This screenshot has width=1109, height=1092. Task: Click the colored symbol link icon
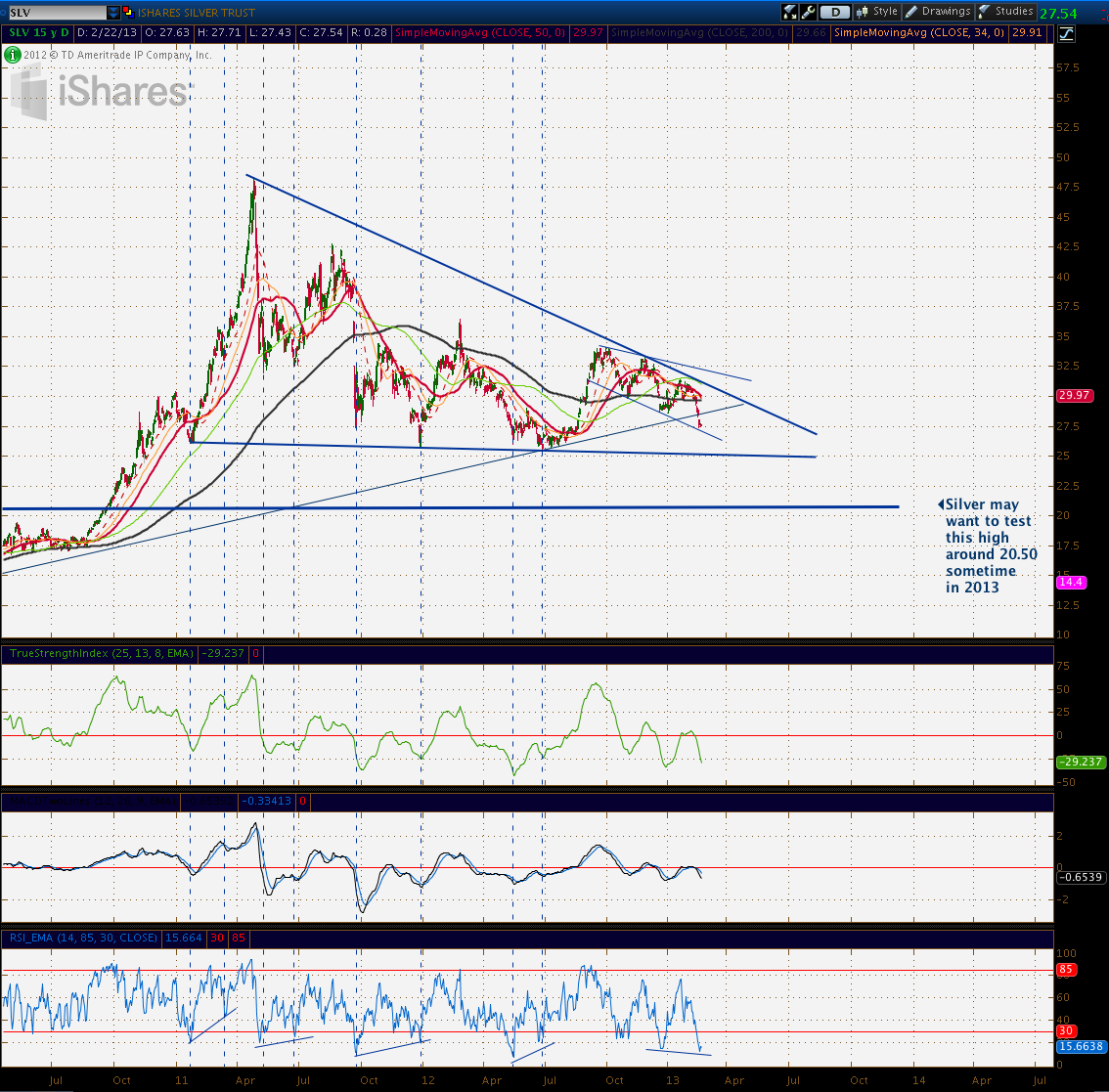tap(128, 12)
